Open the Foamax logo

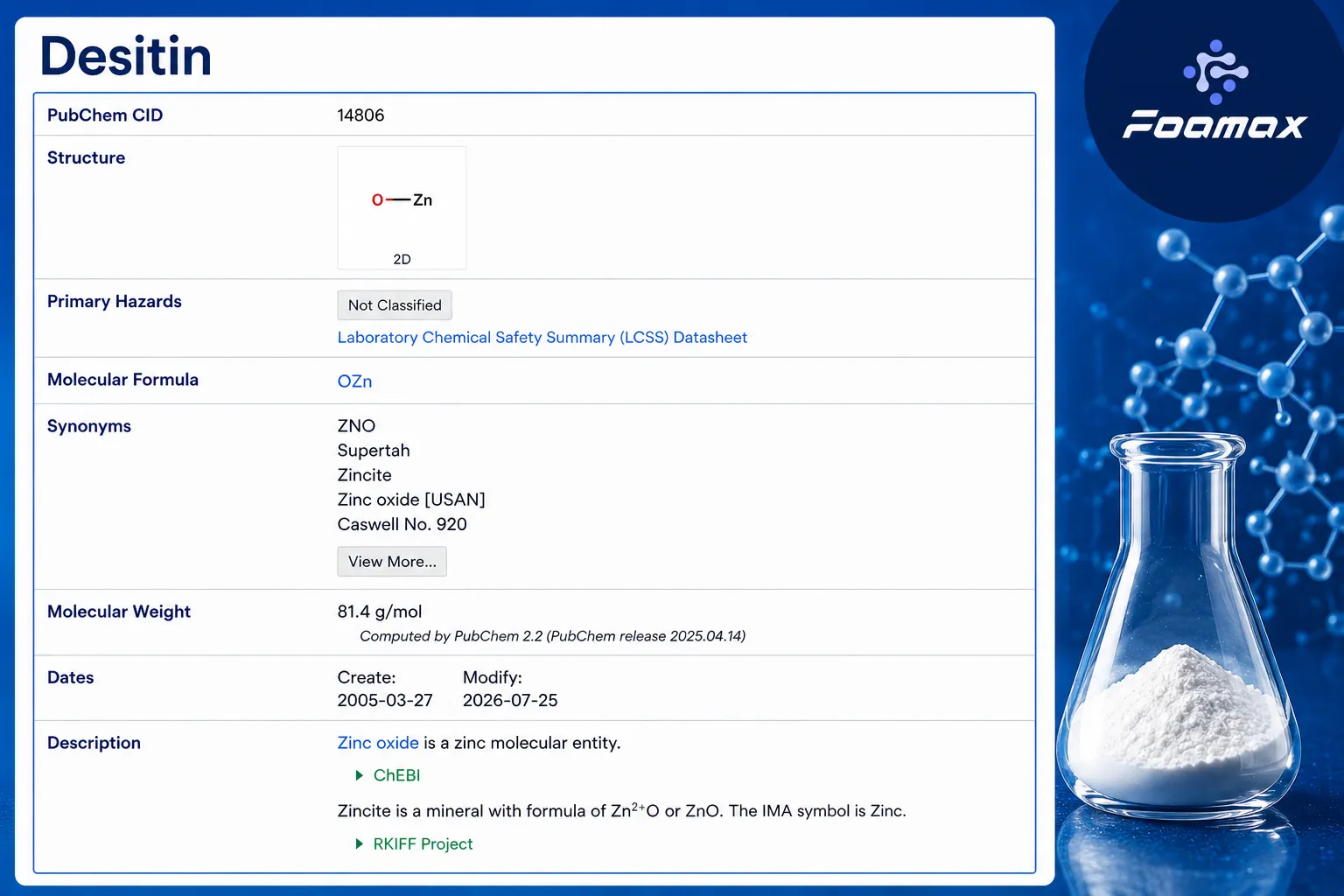(1215, 90)
